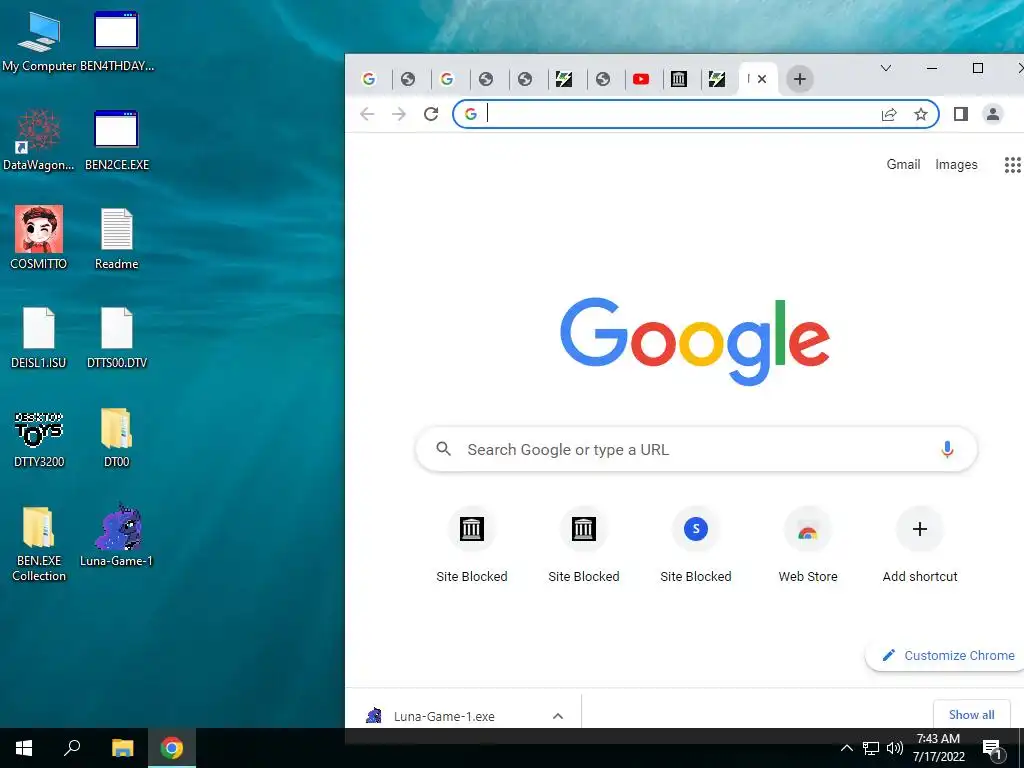Click magnifier icon in Google search box
The width and height of the screenshot is (1024, 768).
coord(443,449)
